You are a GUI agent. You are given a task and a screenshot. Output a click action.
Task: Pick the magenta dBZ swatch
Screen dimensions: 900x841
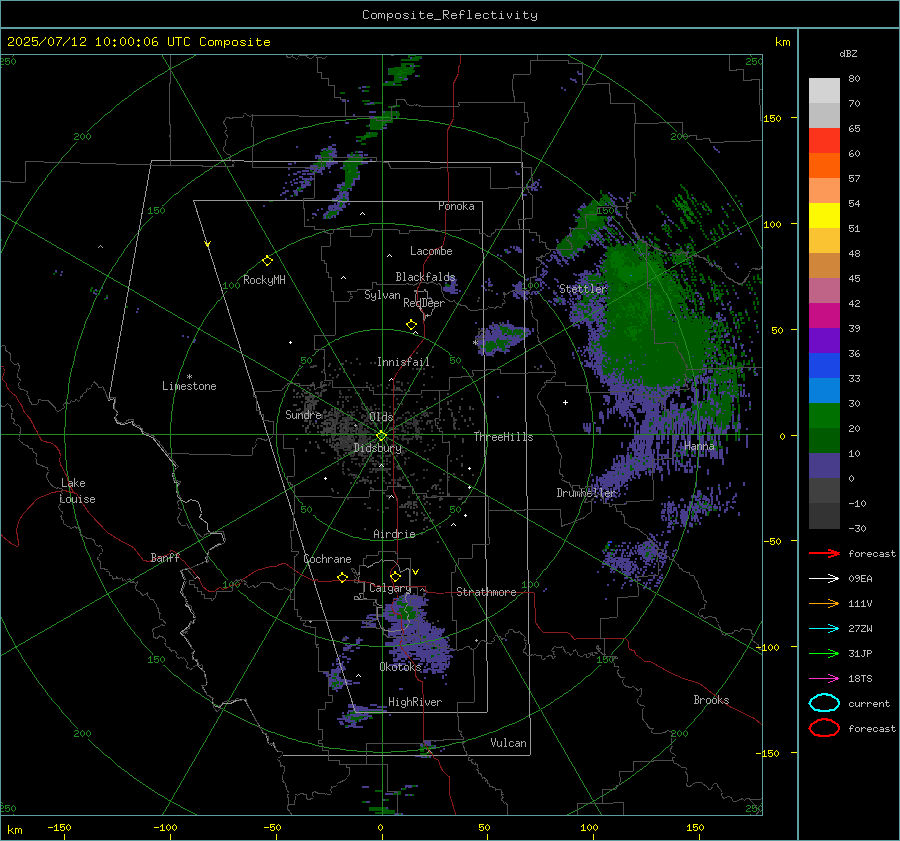pyautogui.click(x=824, y=315)
